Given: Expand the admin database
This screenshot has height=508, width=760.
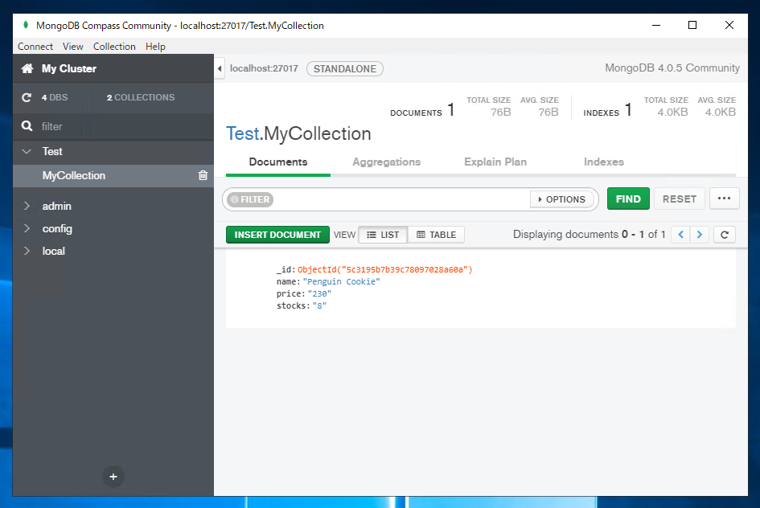Looking at the screenshot, I should click(x=27, y=206).
